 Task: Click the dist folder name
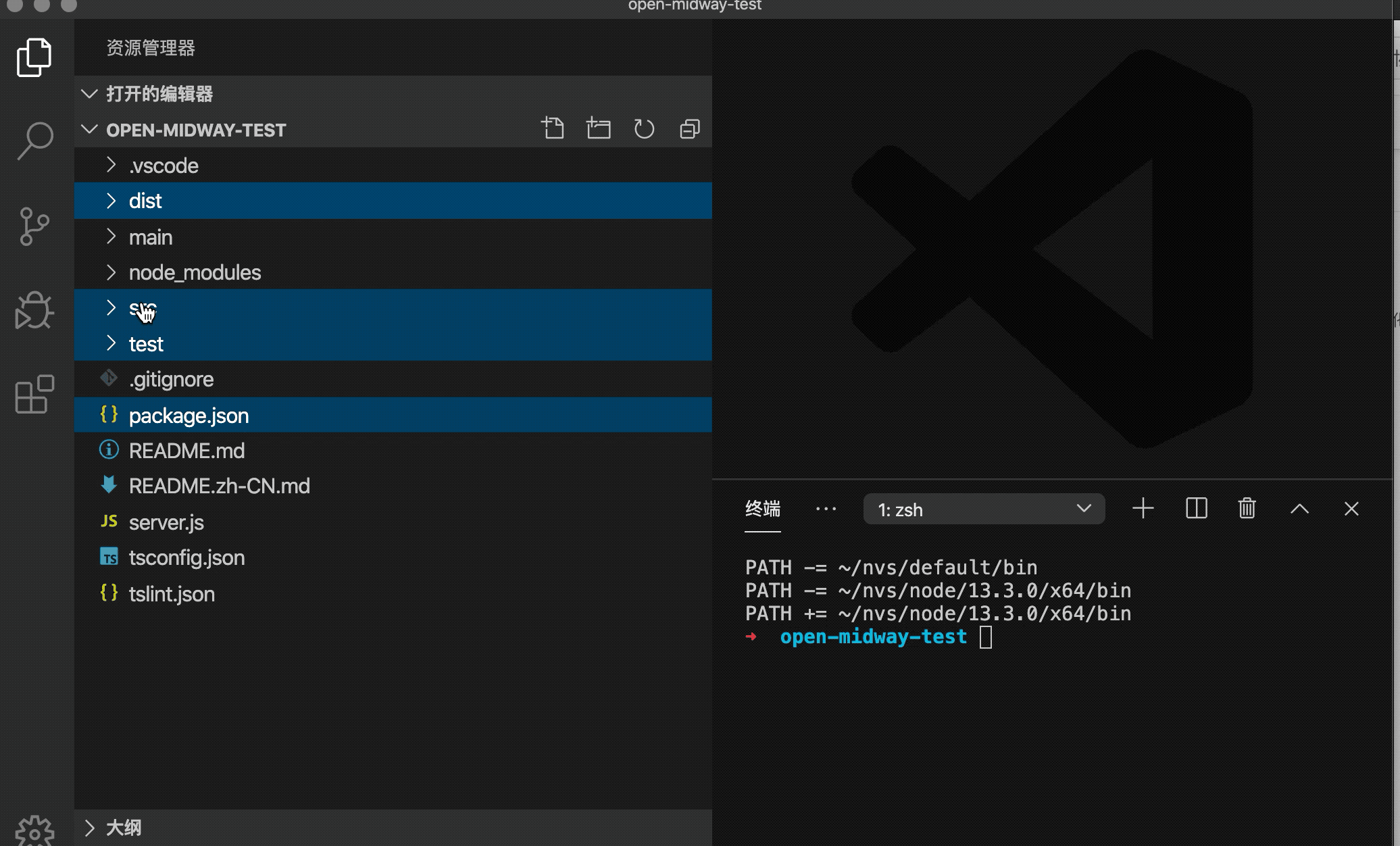[x=145, y=201]
